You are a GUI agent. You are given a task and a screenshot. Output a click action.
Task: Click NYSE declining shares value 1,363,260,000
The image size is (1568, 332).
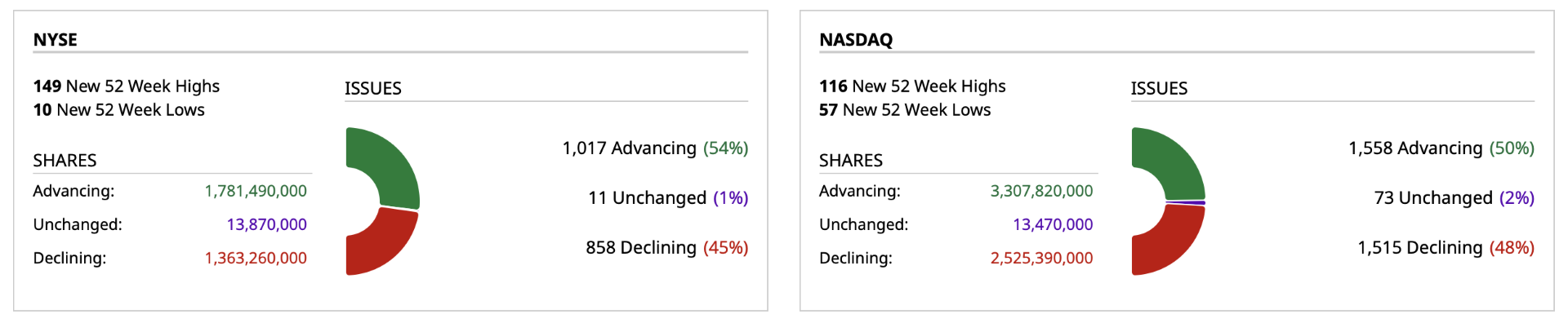point(256,258)
